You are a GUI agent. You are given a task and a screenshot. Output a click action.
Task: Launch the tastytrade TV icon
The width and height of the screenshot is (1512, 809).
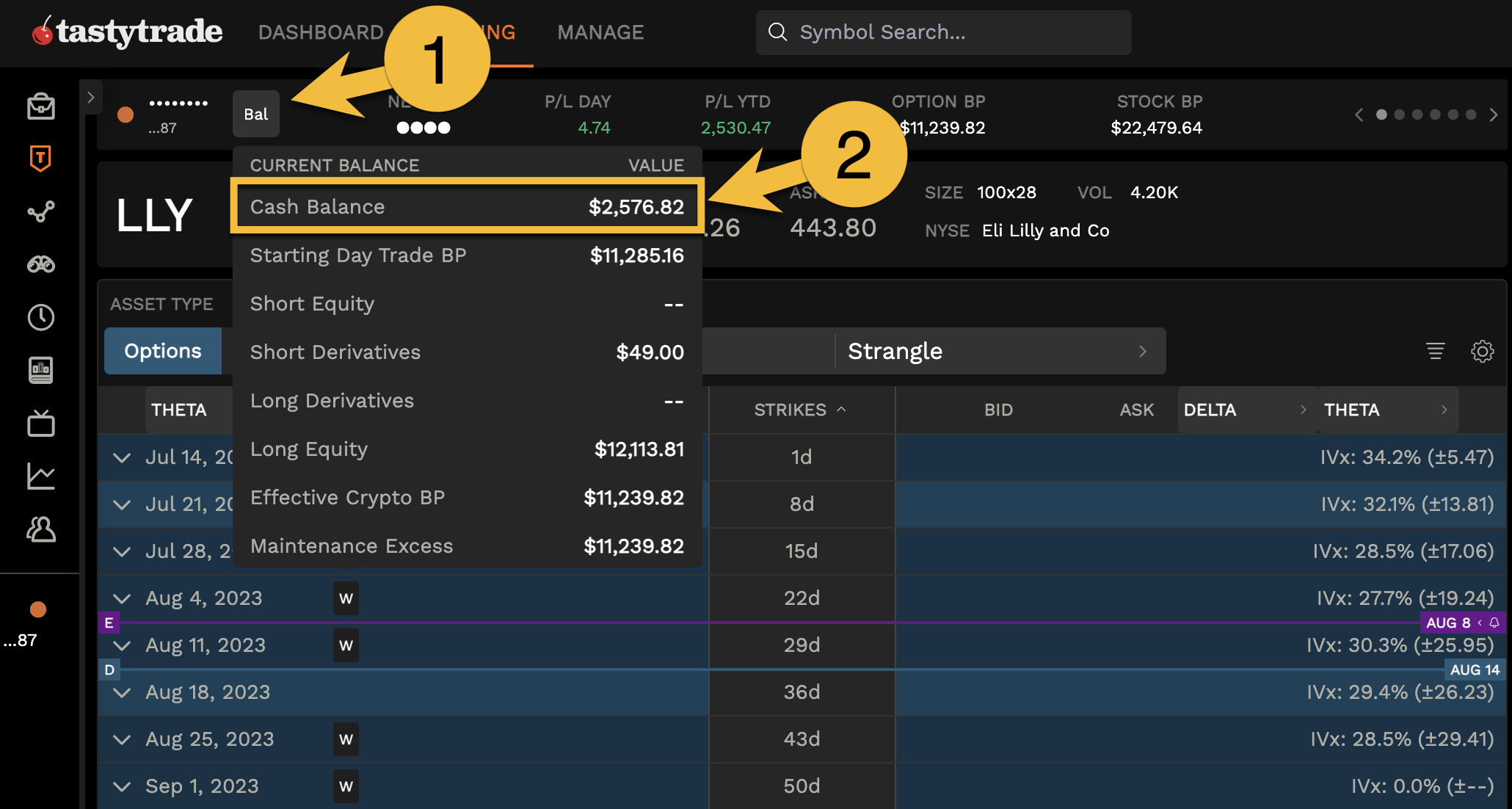click(x=41, y=424)
